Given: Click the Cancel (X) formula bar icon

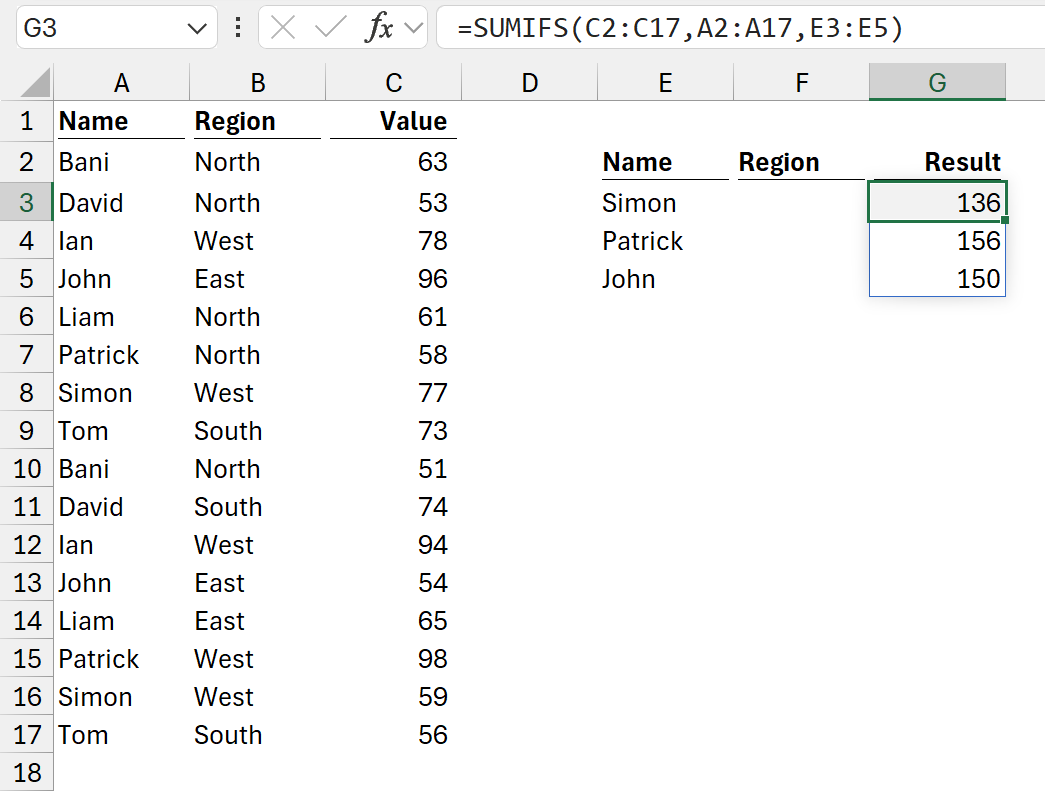Looking at the screenshot, I should tap(284, 28).
